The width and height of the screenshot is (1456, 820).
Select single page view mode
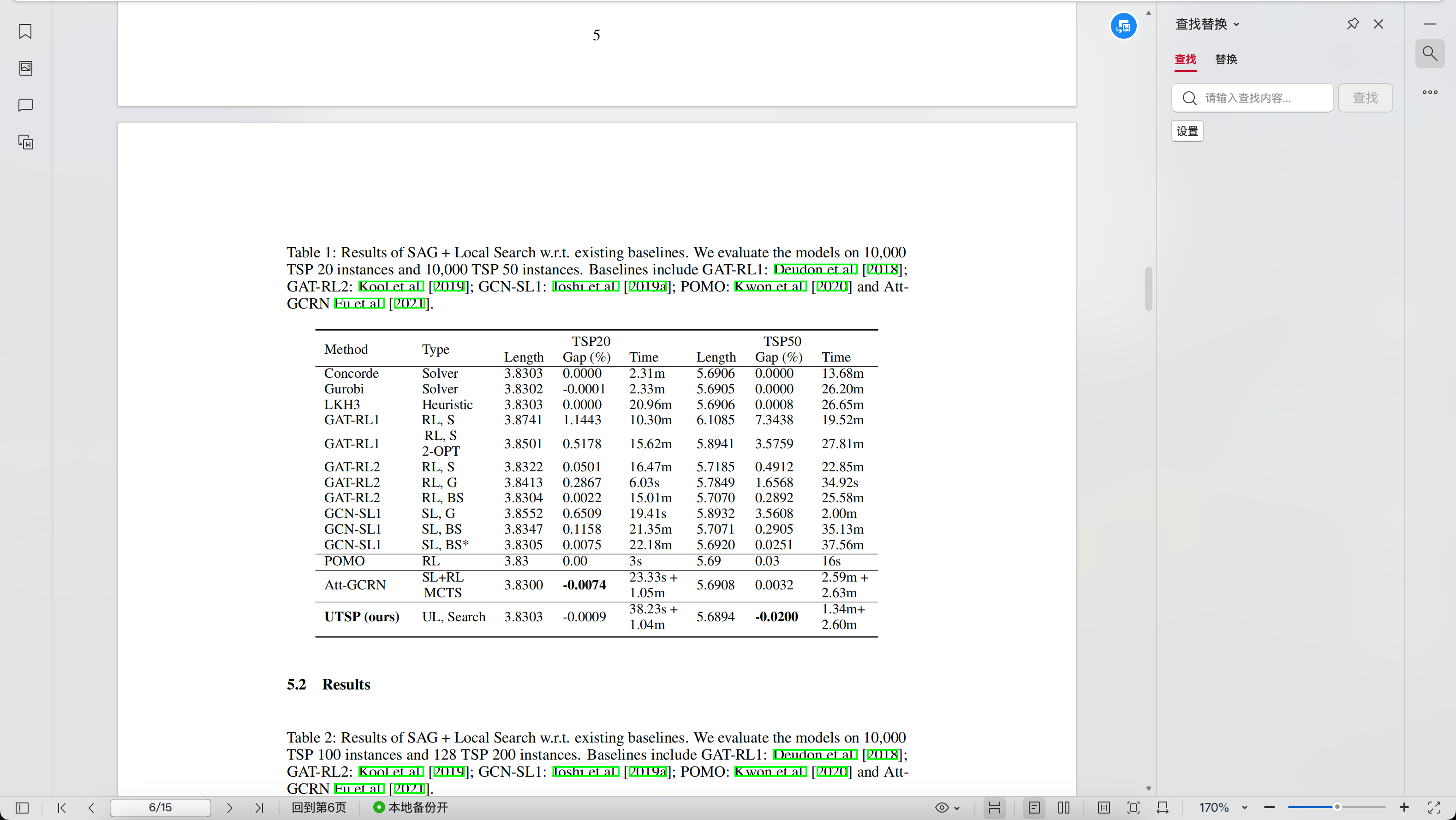coord(1034,808)
